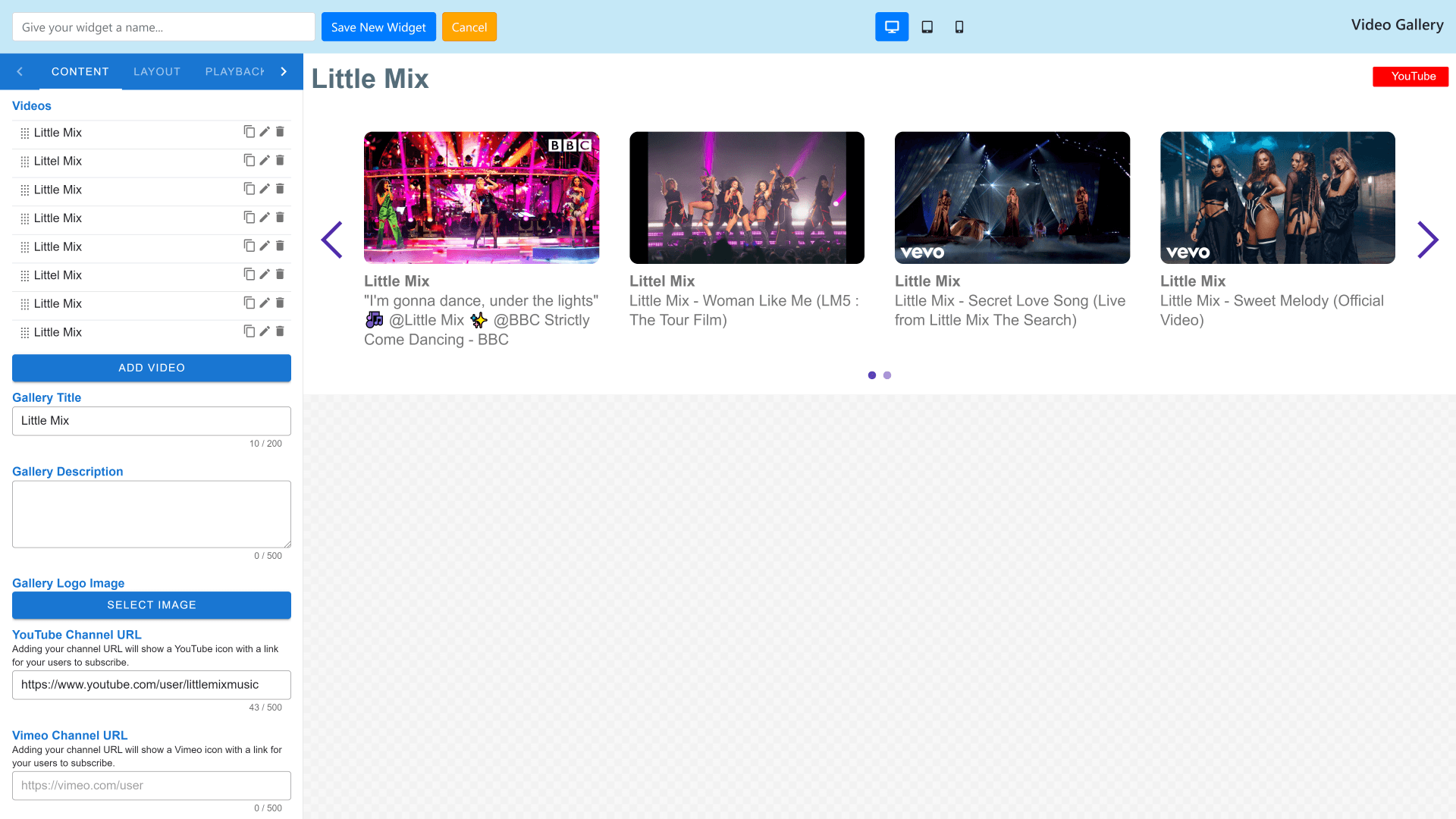
Task: Switch to the LAYOUT tab
Action: tap(157, 71)
